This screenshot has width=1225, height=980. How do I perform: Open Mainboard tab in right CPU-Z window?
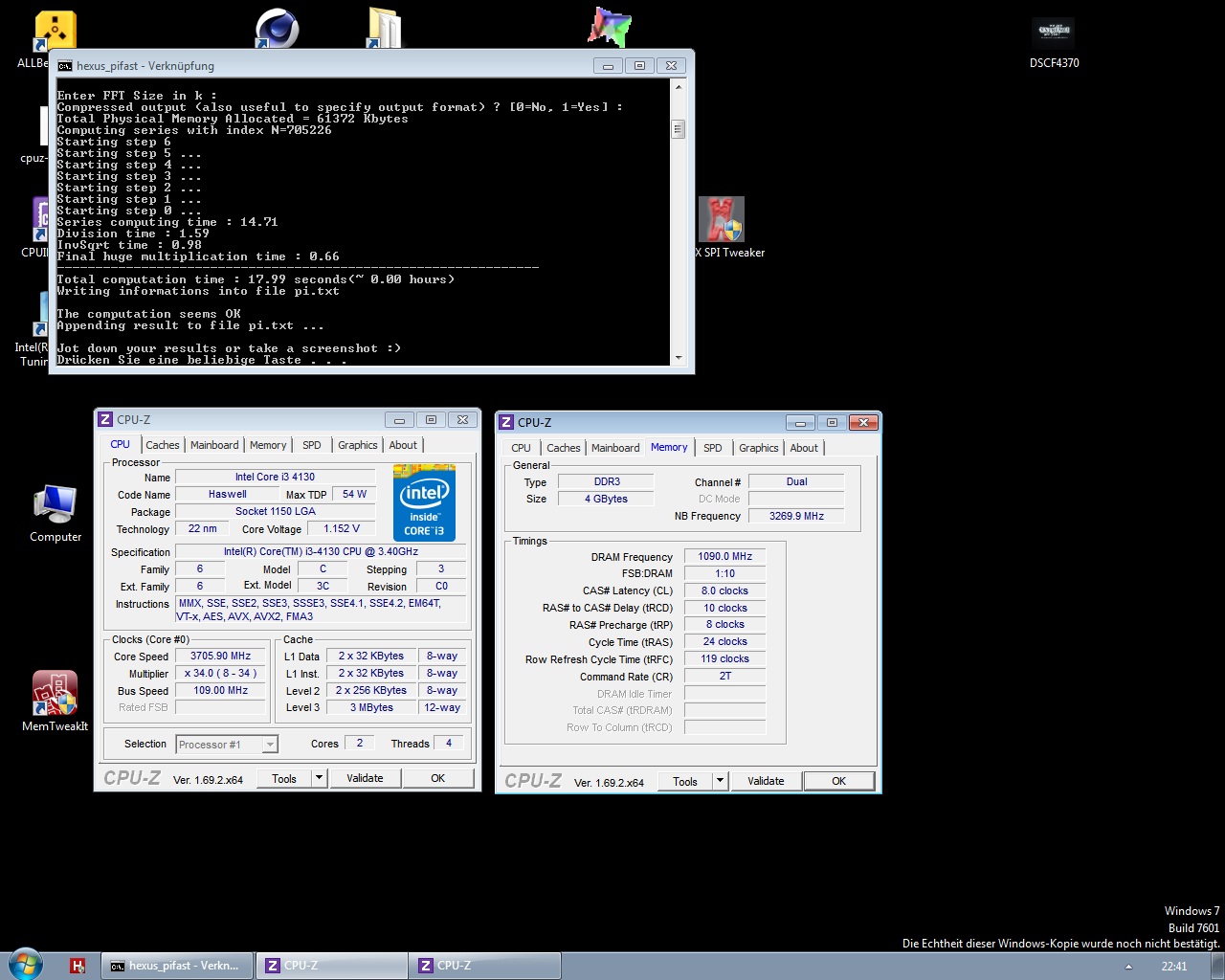click(615, 448)
